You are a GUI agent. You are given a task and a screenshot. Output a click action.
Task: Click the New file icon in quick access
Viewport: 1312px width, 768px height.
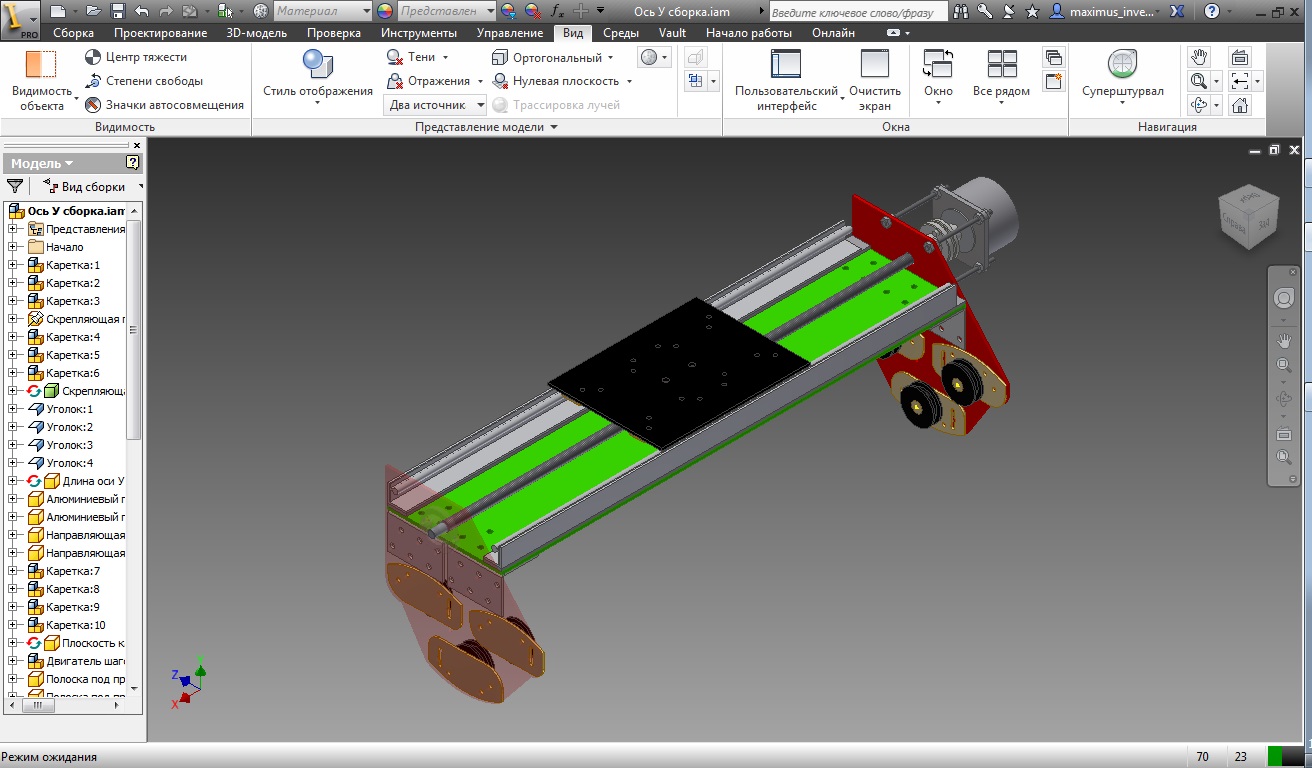pos(58,11)
